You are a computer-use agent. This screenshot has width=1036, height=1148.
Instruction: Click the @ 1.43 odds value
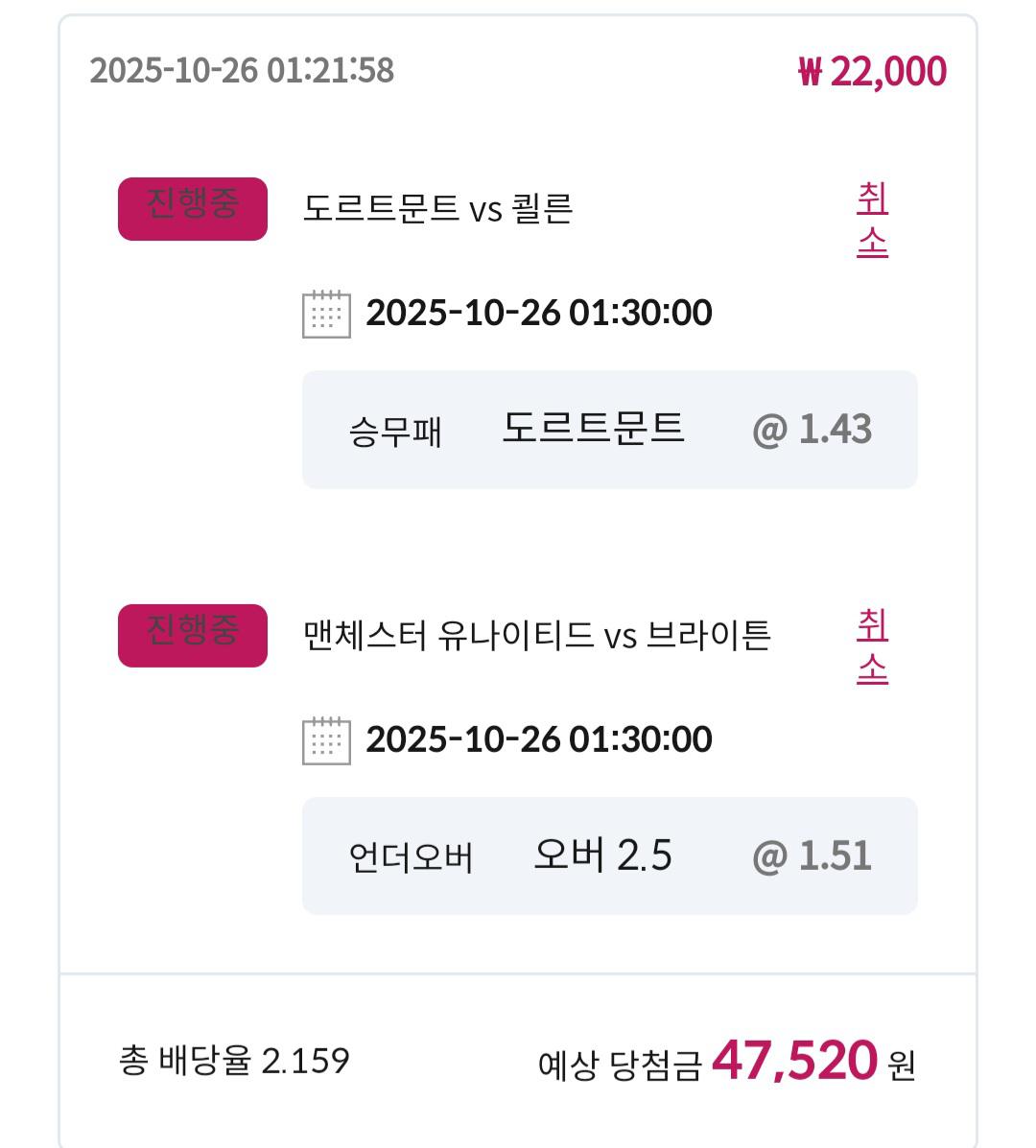coord(812,430)
